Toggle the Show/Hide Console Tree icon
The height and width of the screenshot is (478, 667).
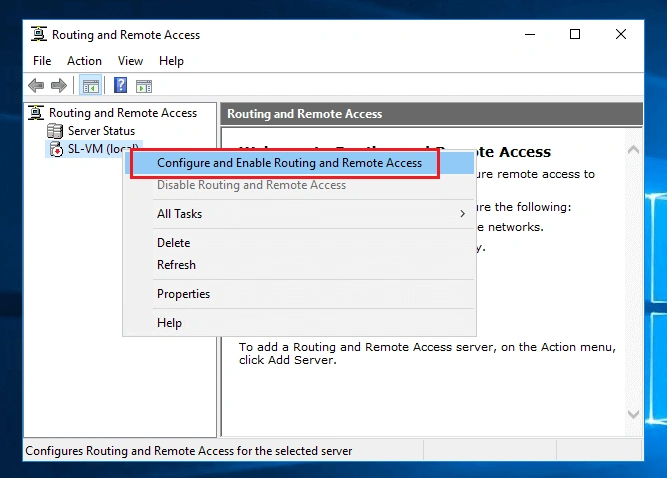coord(91,86)
